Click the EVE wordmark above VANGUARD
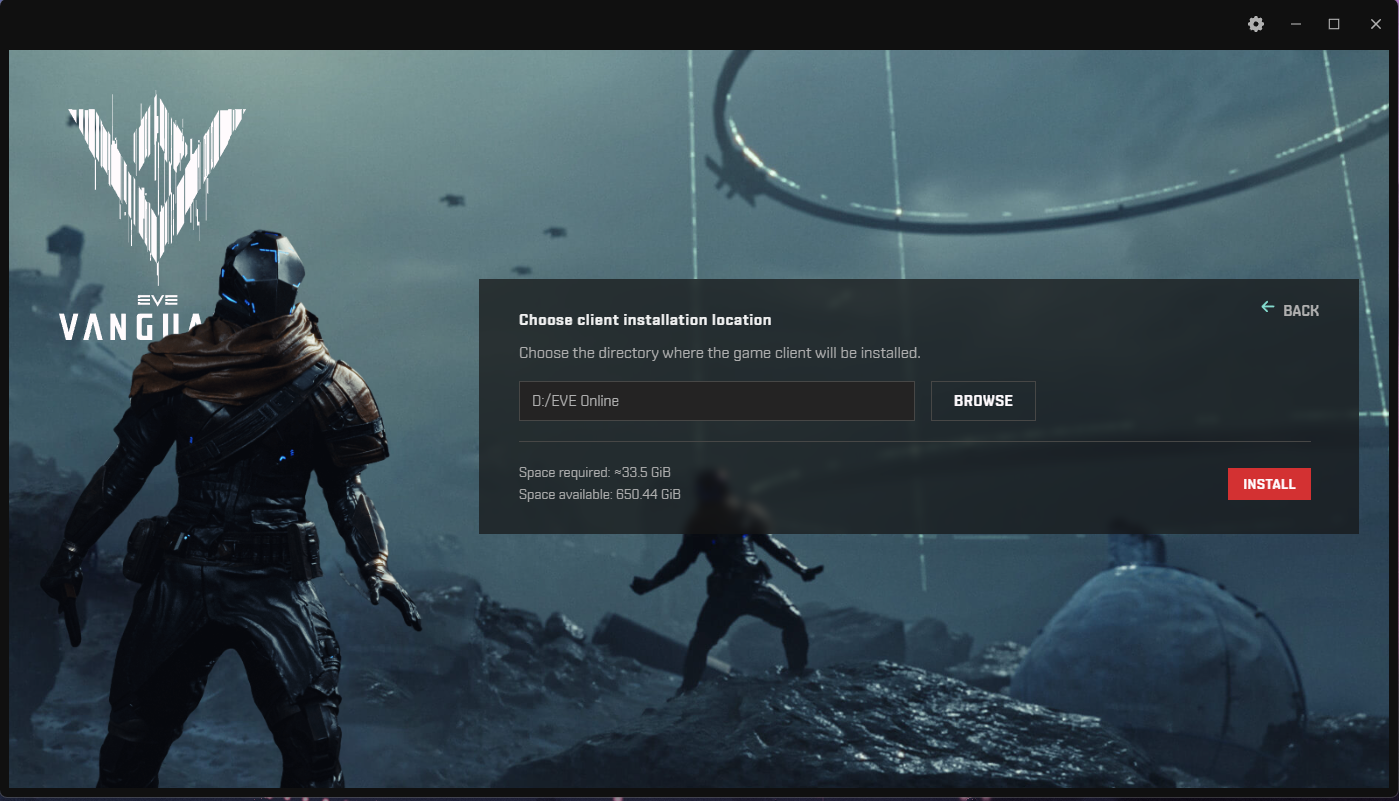The width and height of the screenshot is (1399, 801). click(157, 300)
